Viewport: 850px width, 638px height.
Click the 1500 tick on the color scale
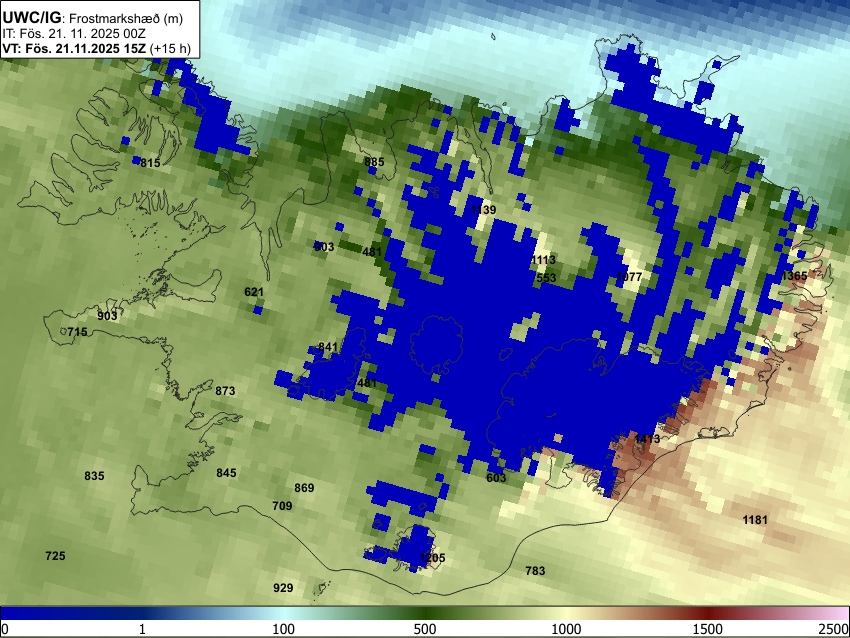(708, 629)
